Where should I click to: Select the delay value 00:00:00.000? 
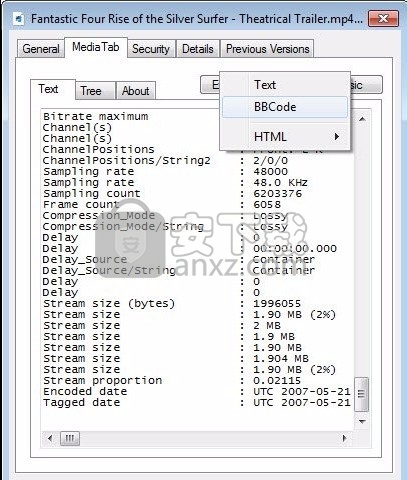tap(295, 249)
